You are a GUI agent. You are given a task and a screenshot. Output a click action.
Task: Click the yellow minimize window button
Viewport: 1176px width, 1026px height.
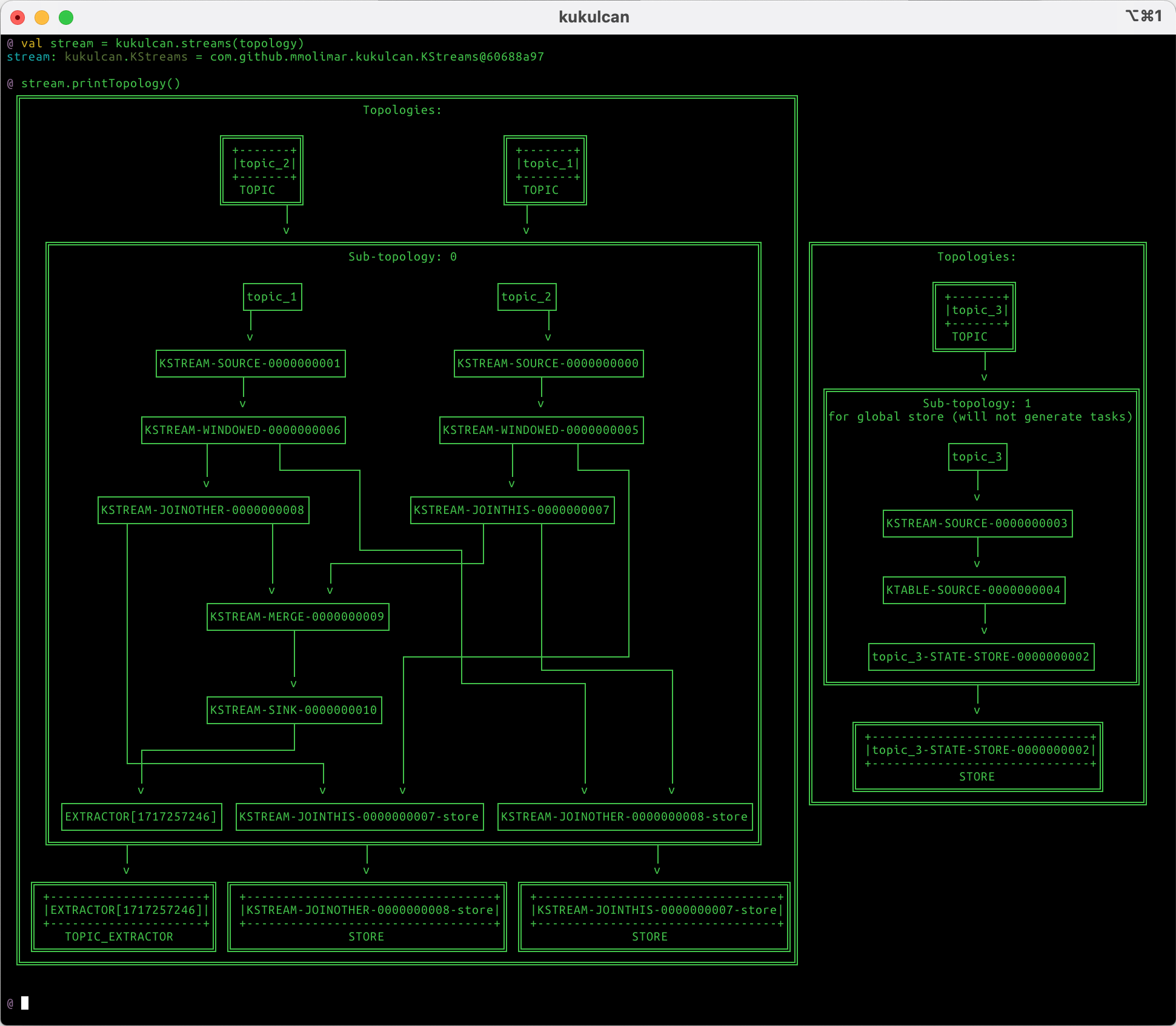(42, 18)
